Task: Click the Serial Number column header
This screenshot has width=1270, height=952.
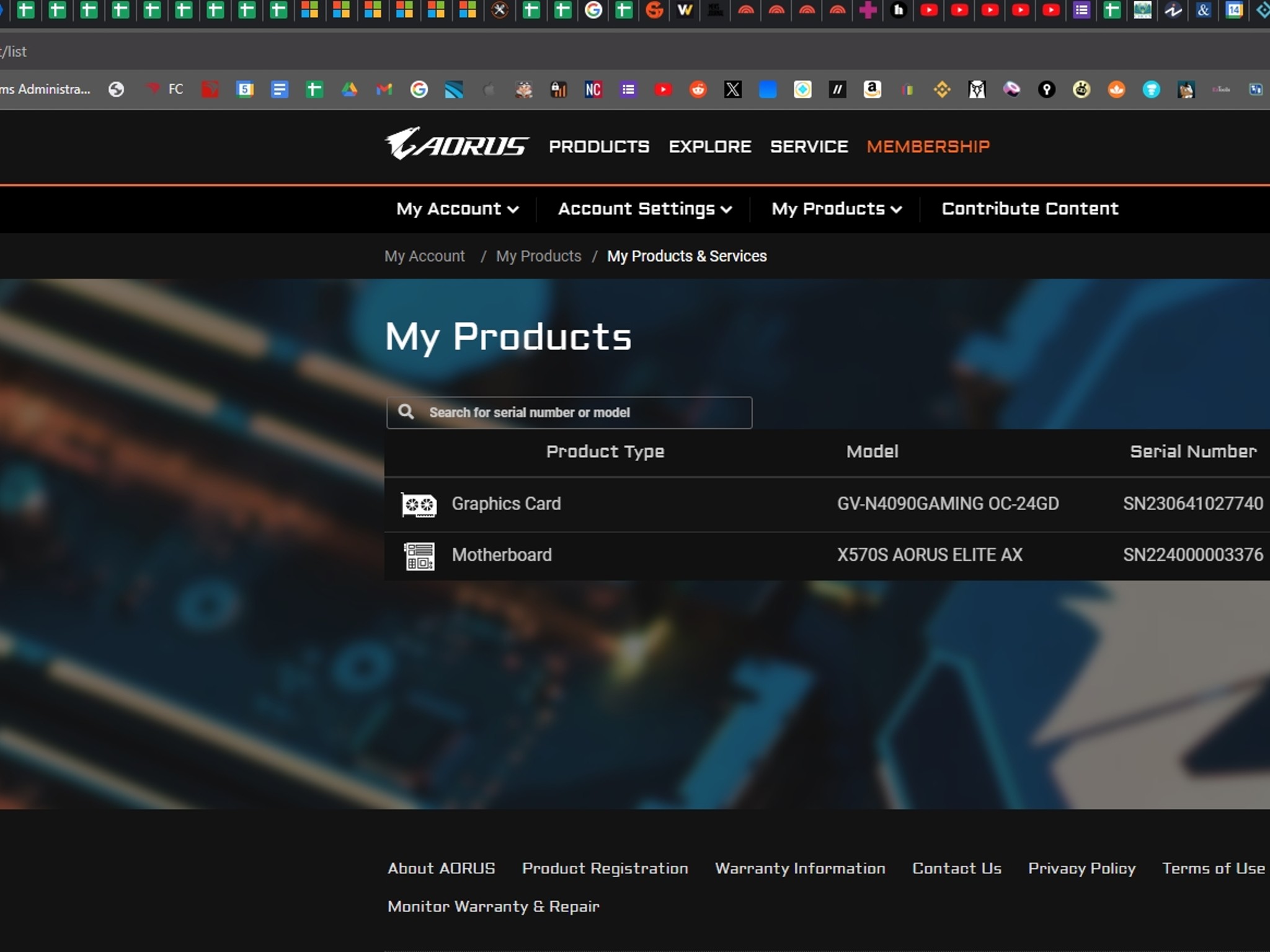Action: (x=1194, y=452)
